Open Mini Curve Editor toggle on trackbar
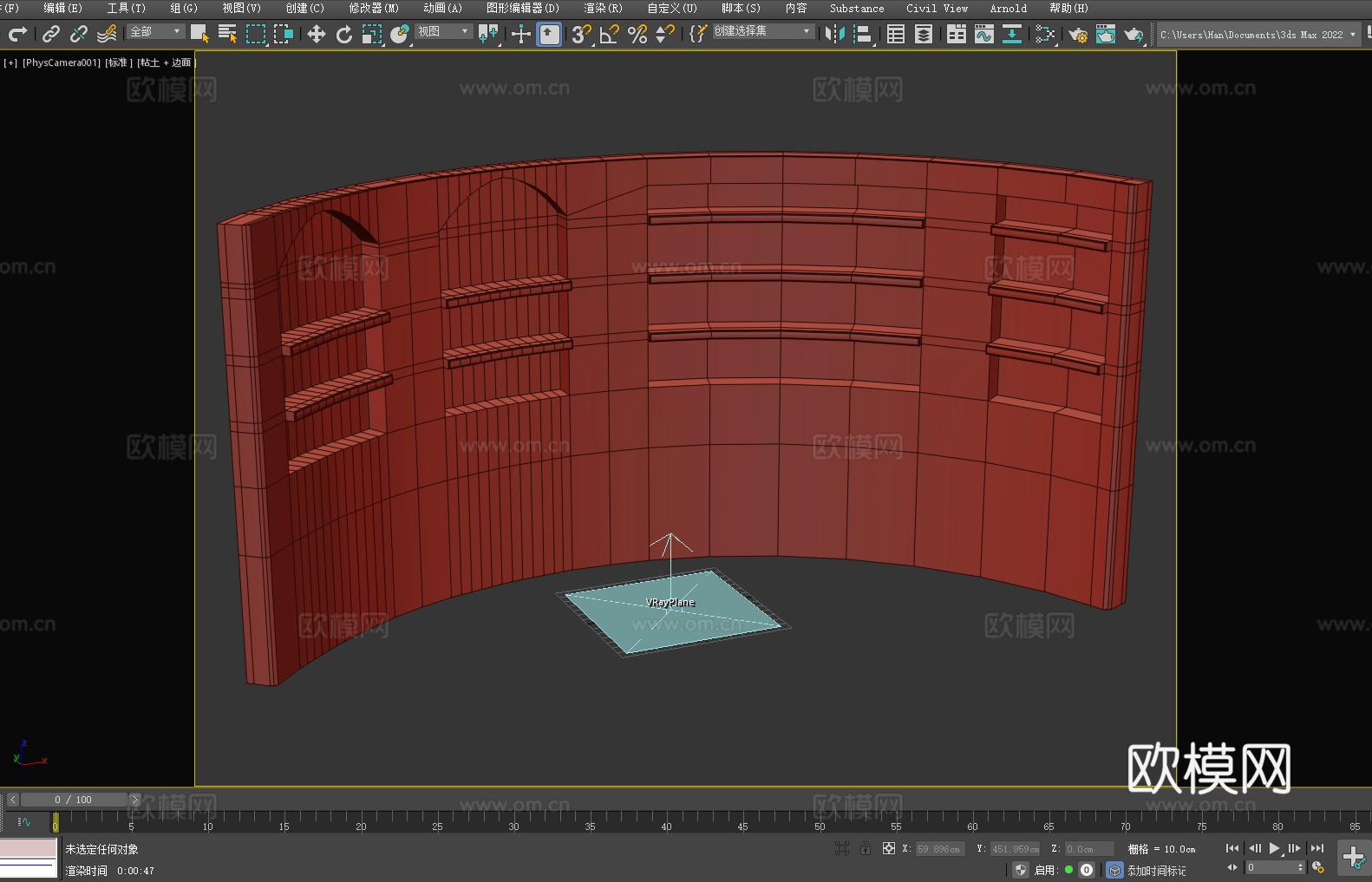 [23, 821]
